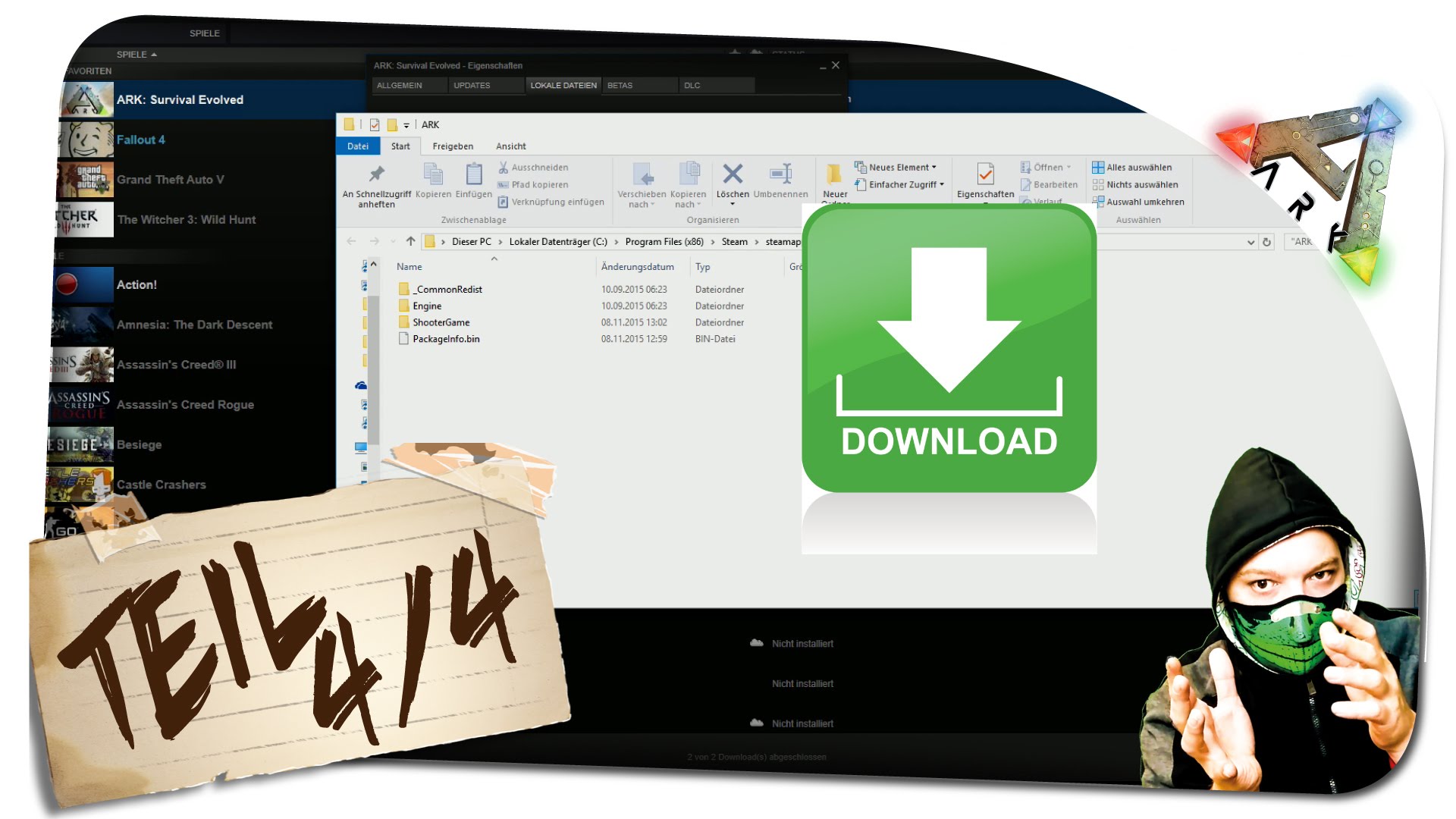This screenshot has height=819, width=1456.
Task: Click the Program Files (x86) breadcrumb
Action: point(664,242)
